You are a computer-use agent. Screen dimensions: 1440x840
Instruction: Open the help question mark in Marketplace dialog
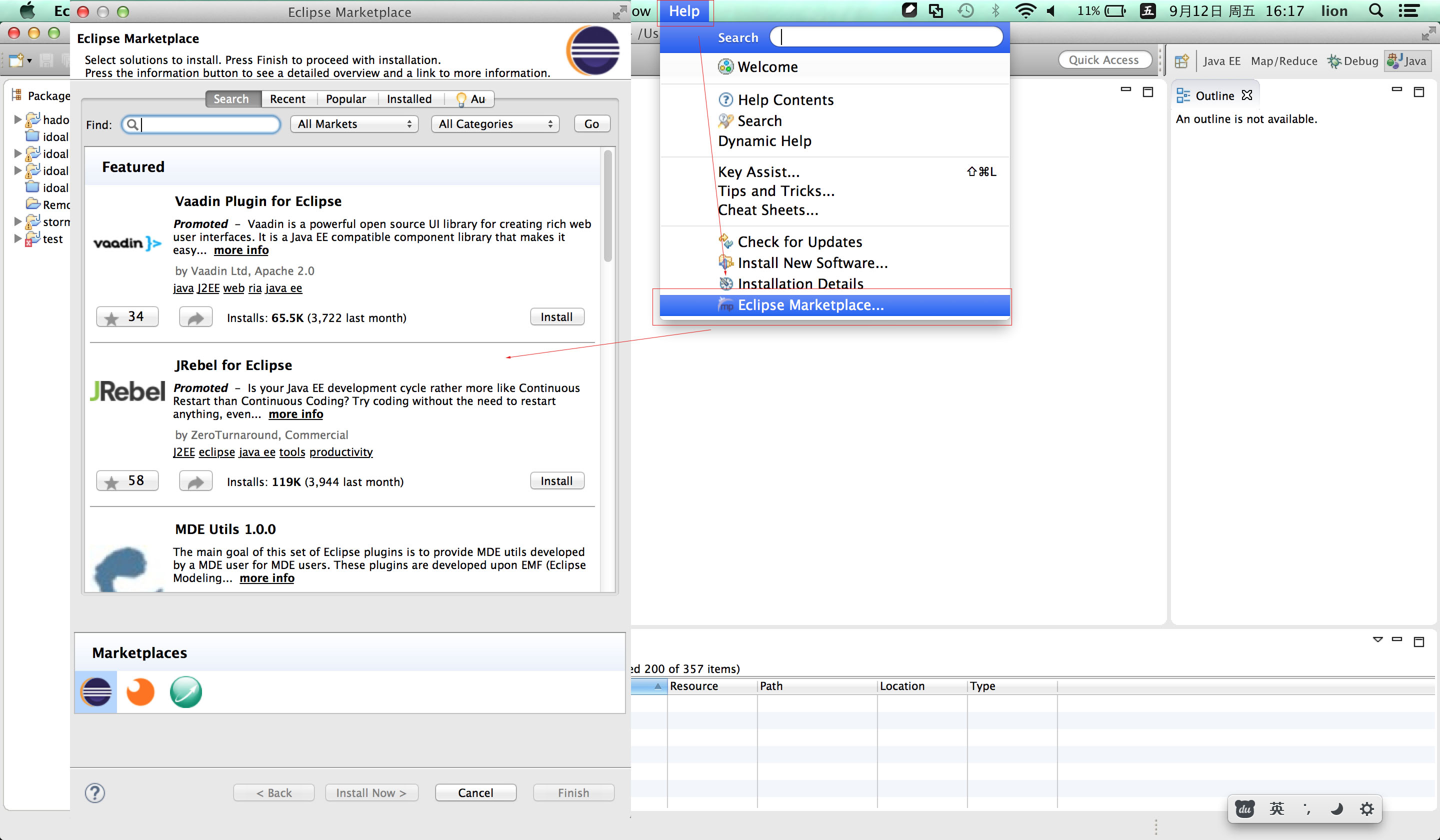coord(95,793)
